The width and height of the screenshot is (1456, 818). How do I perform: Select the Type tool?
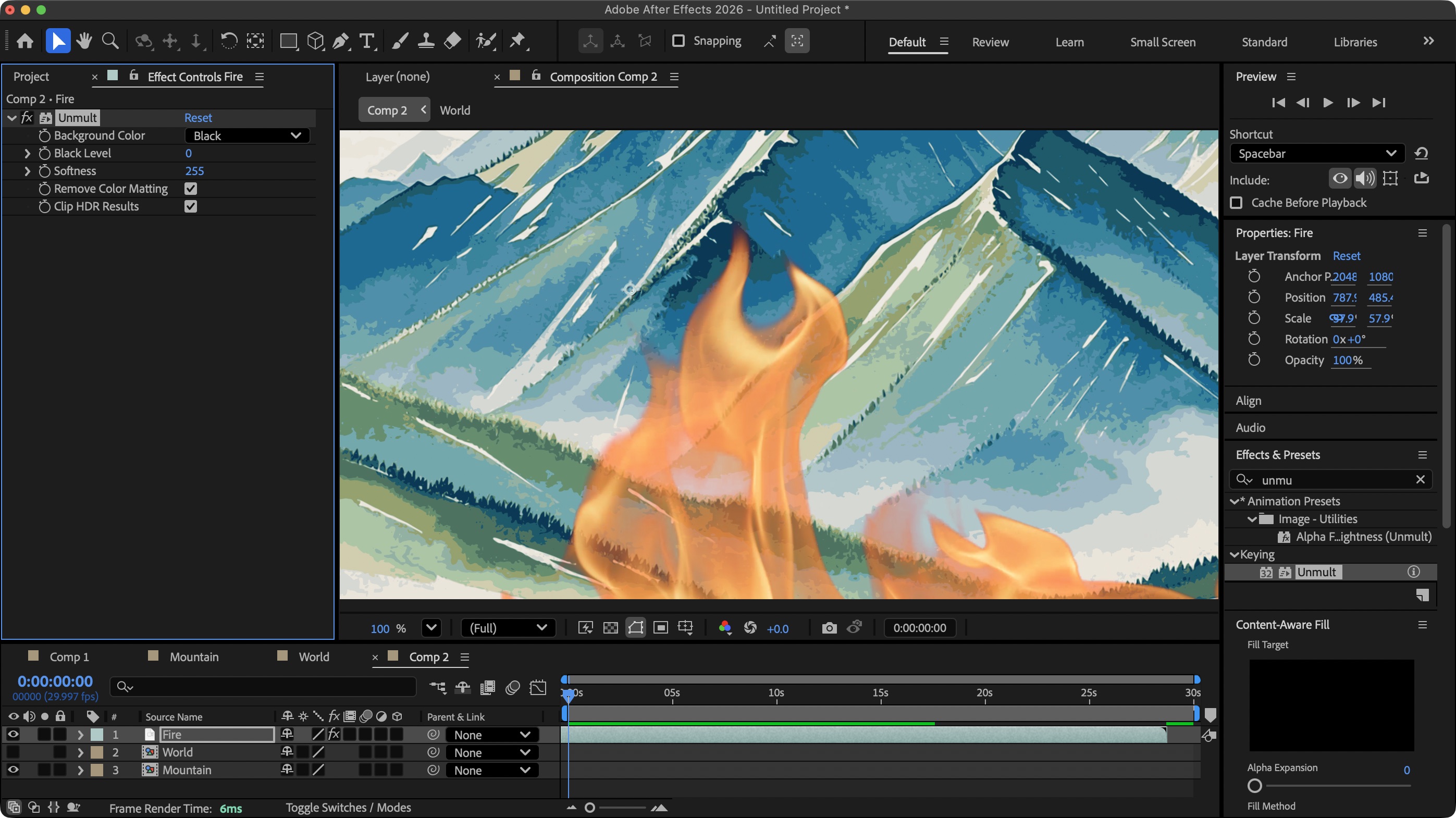(367, 41)
